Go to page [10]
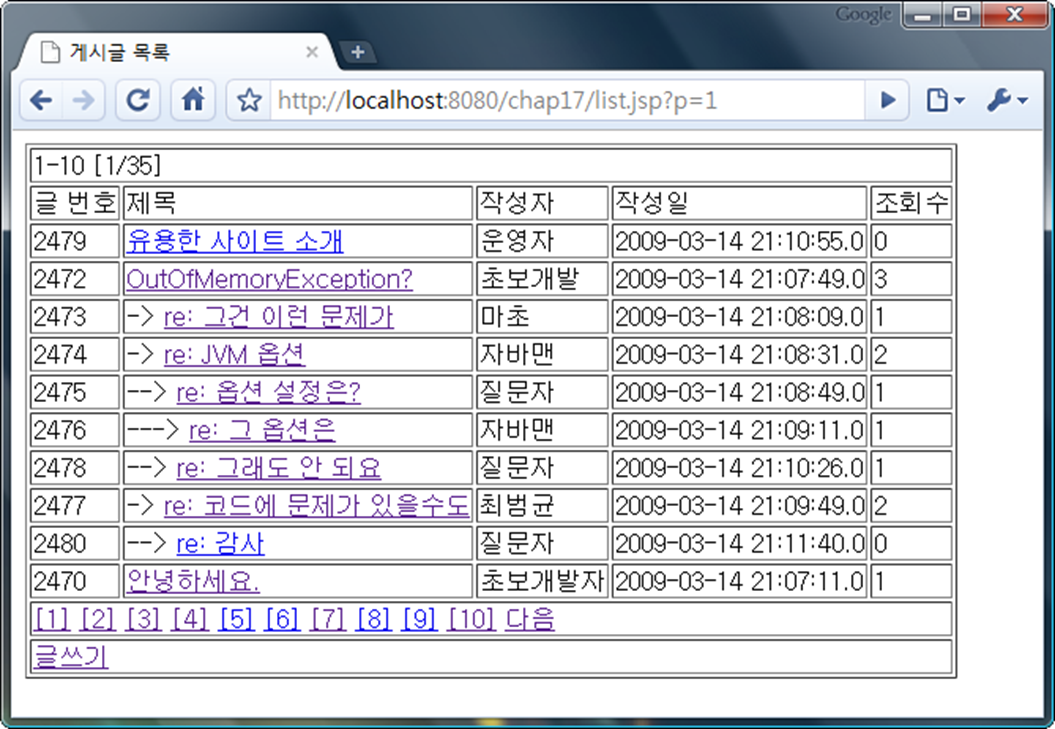Screen dimensions: 1055x729 tap(471, 618)
